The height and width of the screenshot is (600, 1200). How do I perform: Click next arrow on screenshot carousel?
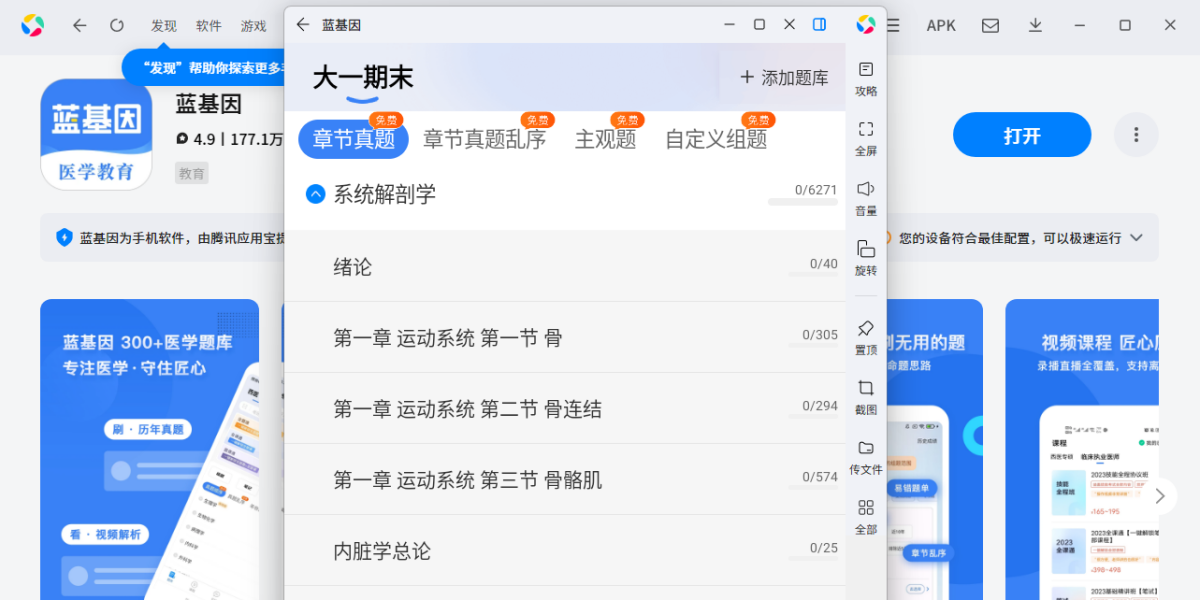click(1160, 496)
